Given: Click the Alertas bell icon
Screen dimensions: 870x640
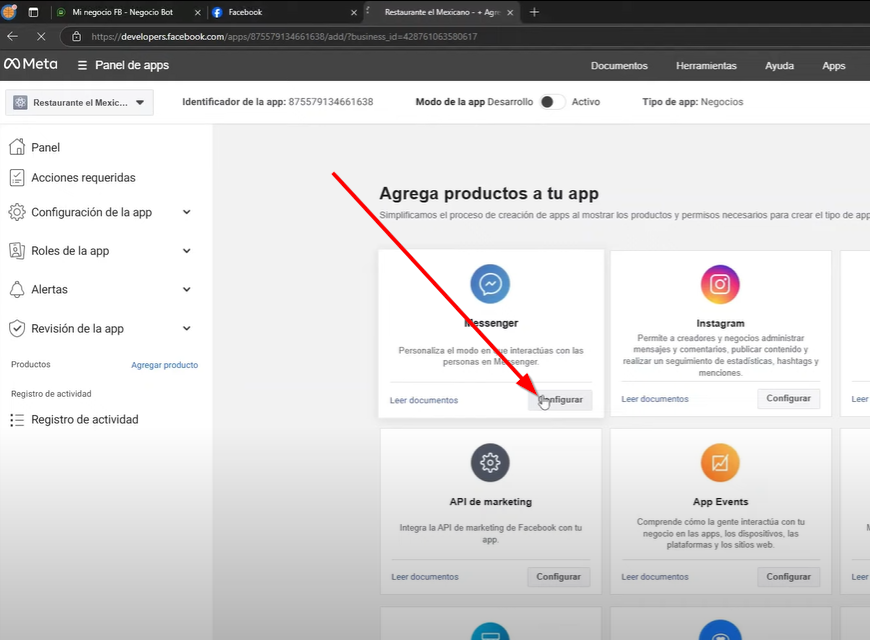Looking at the screenshot, I should 17,289.
